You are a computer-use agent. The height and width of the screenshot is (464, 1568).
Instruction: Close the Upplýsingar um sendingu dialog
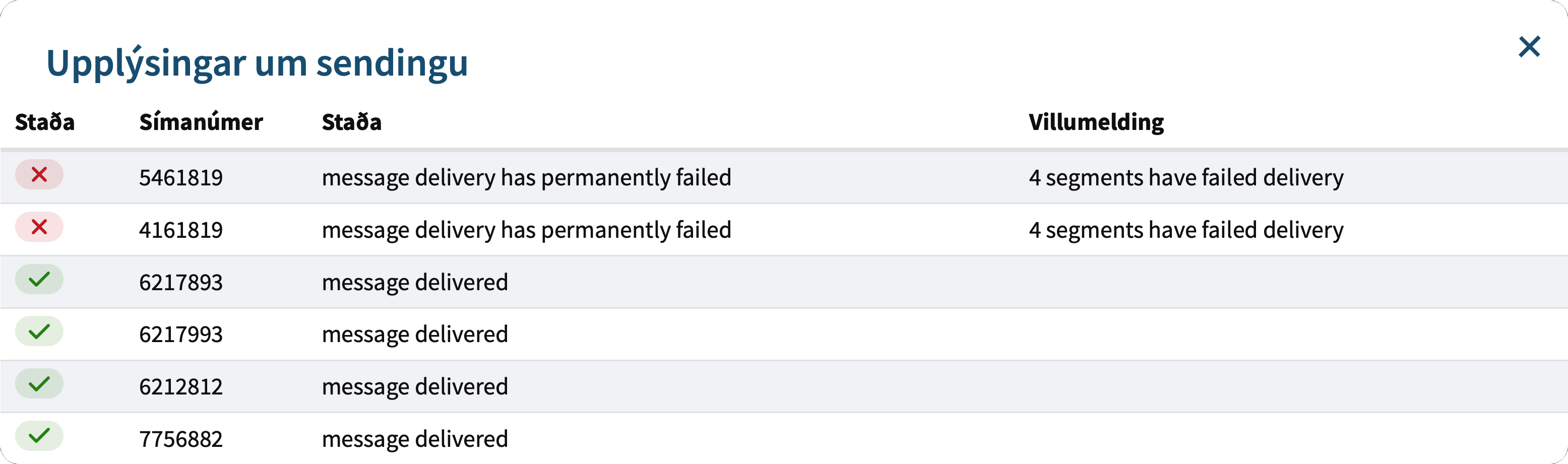[x=1529, y=47]
